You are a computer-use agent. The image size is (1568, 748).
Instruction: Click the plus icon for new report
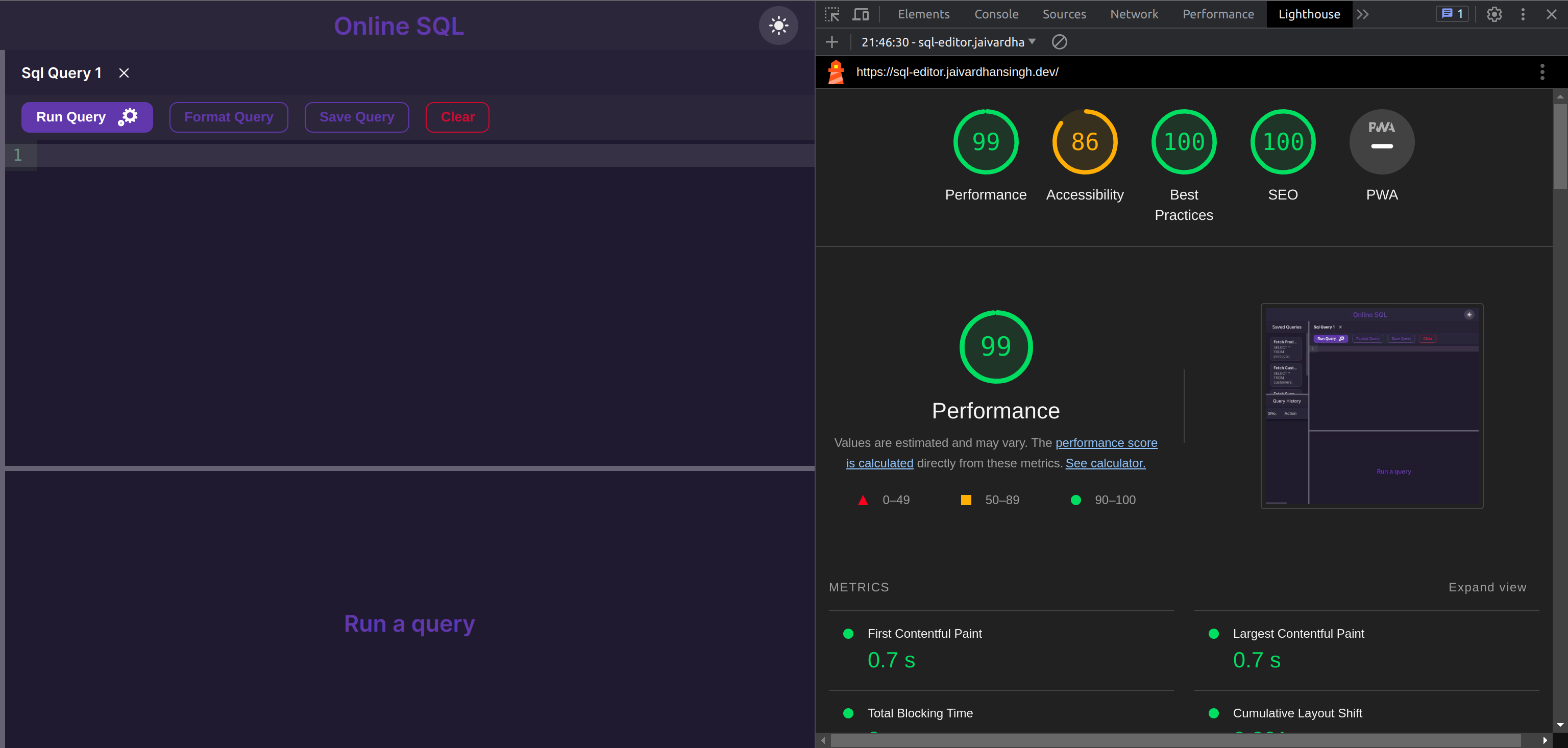832,42
